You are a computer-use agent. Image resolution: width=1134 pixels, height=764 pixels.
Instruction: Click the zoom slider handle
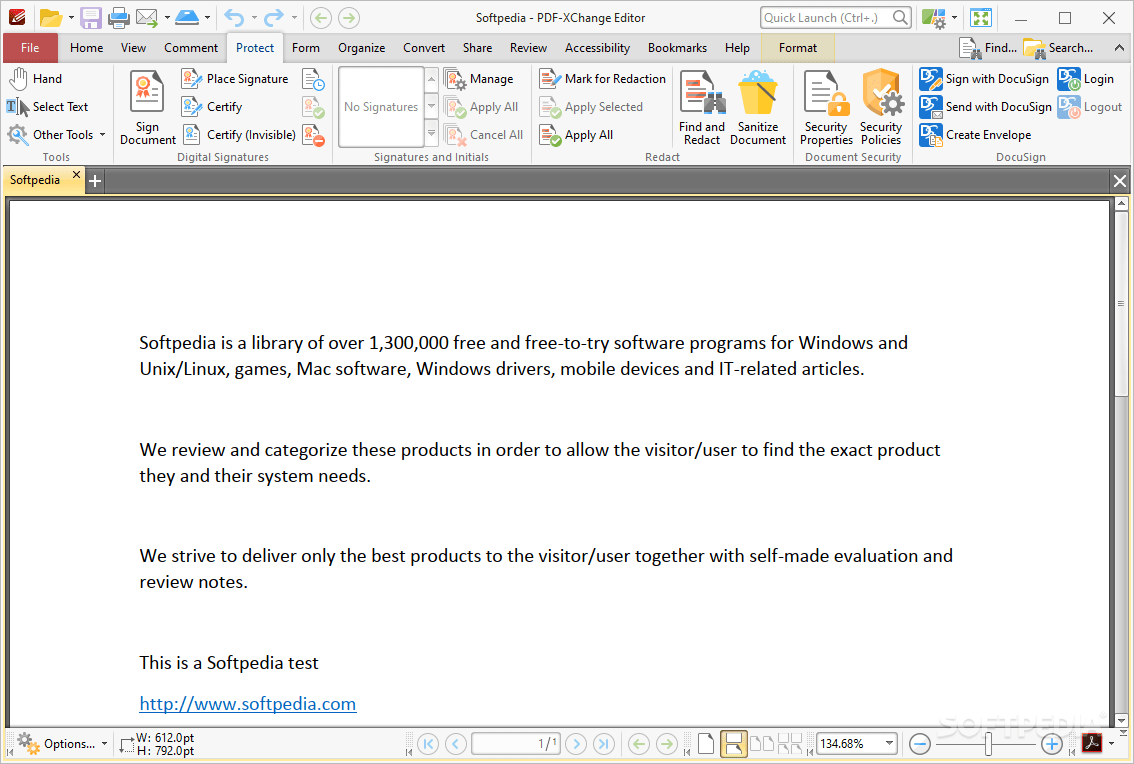pyautogui.click(x=988, y=744)
